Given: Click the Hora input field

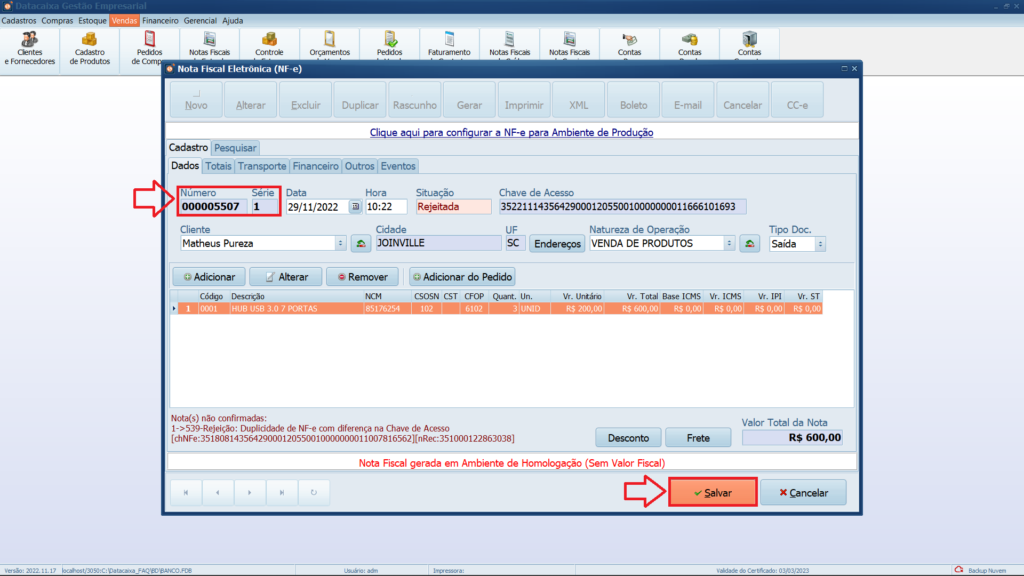Looking at the screenshot, I should pos(385,207).
